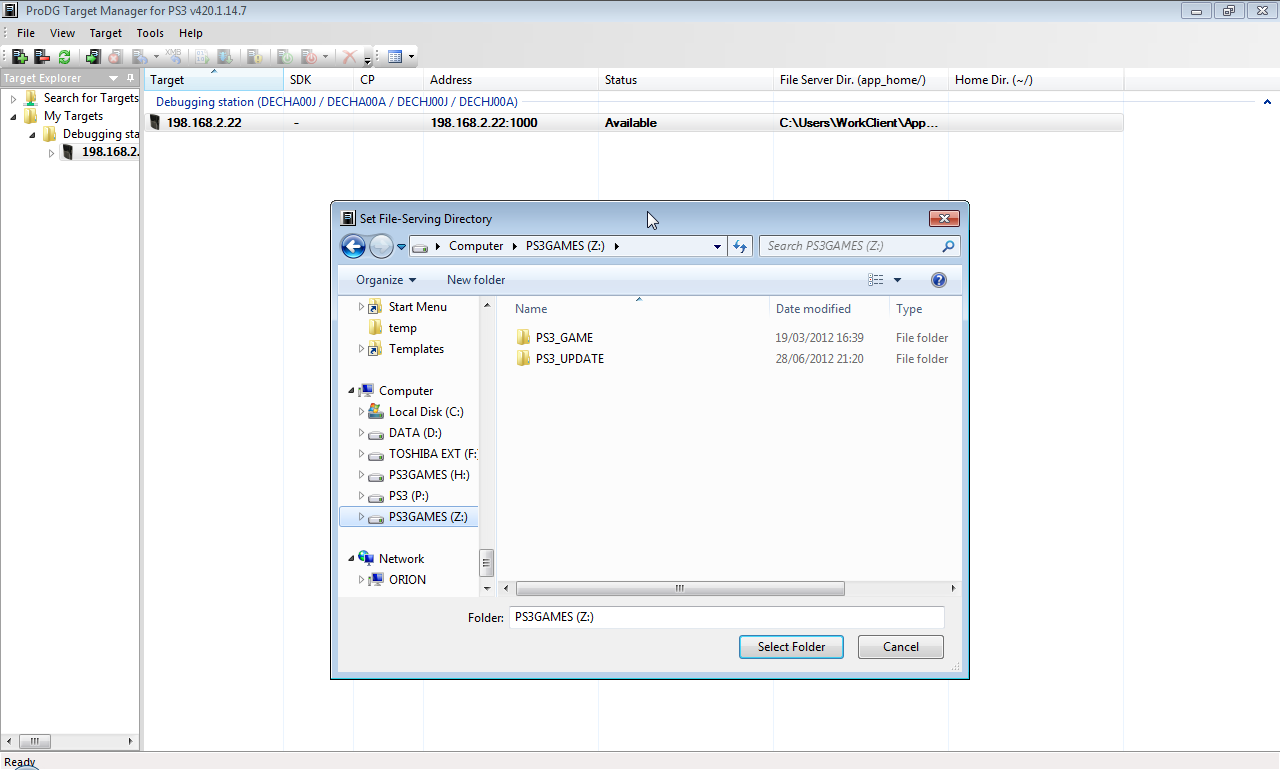Click Computer in the address bar breadcrumb
This screenshot has height=770, width=1280.
coord(476,246)
